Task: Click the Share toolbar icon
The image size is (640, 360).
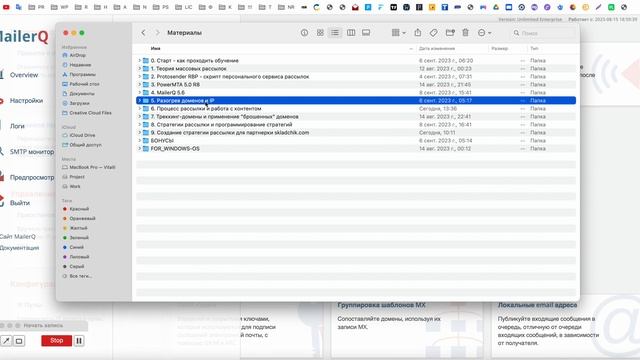Action: [418, 33]
